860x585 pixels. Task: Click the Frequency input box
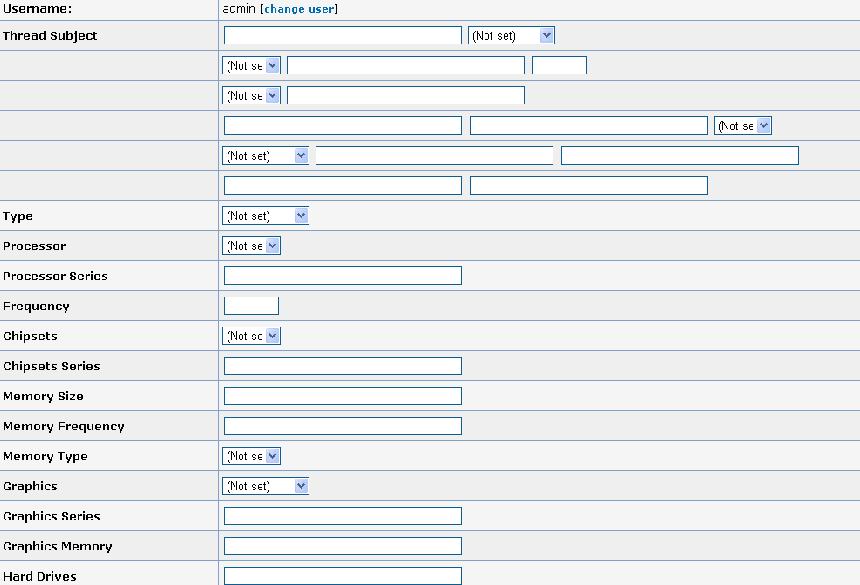[x=251, y=306]
